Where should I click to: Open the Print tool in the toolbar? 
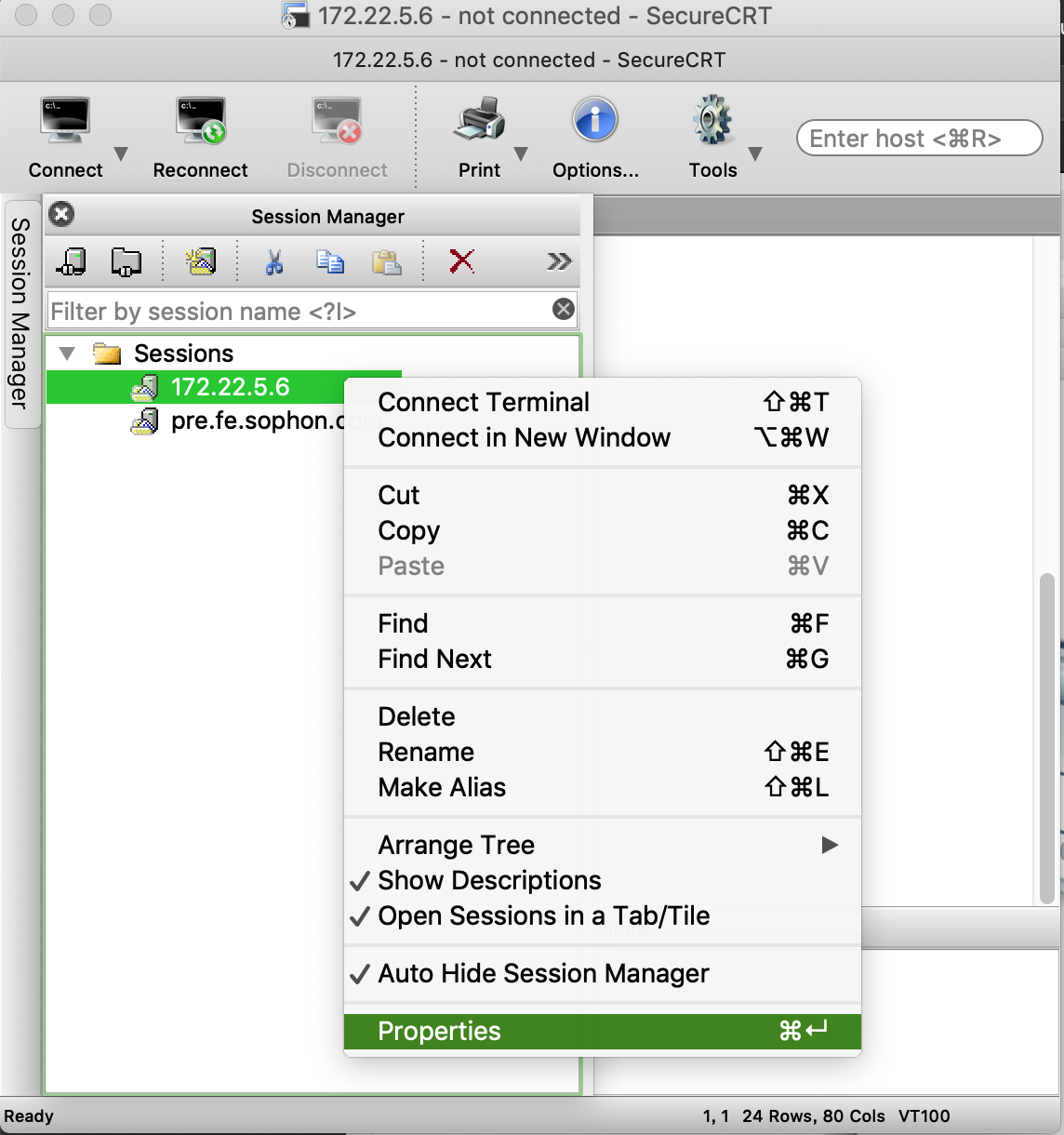tap(478, 121)
